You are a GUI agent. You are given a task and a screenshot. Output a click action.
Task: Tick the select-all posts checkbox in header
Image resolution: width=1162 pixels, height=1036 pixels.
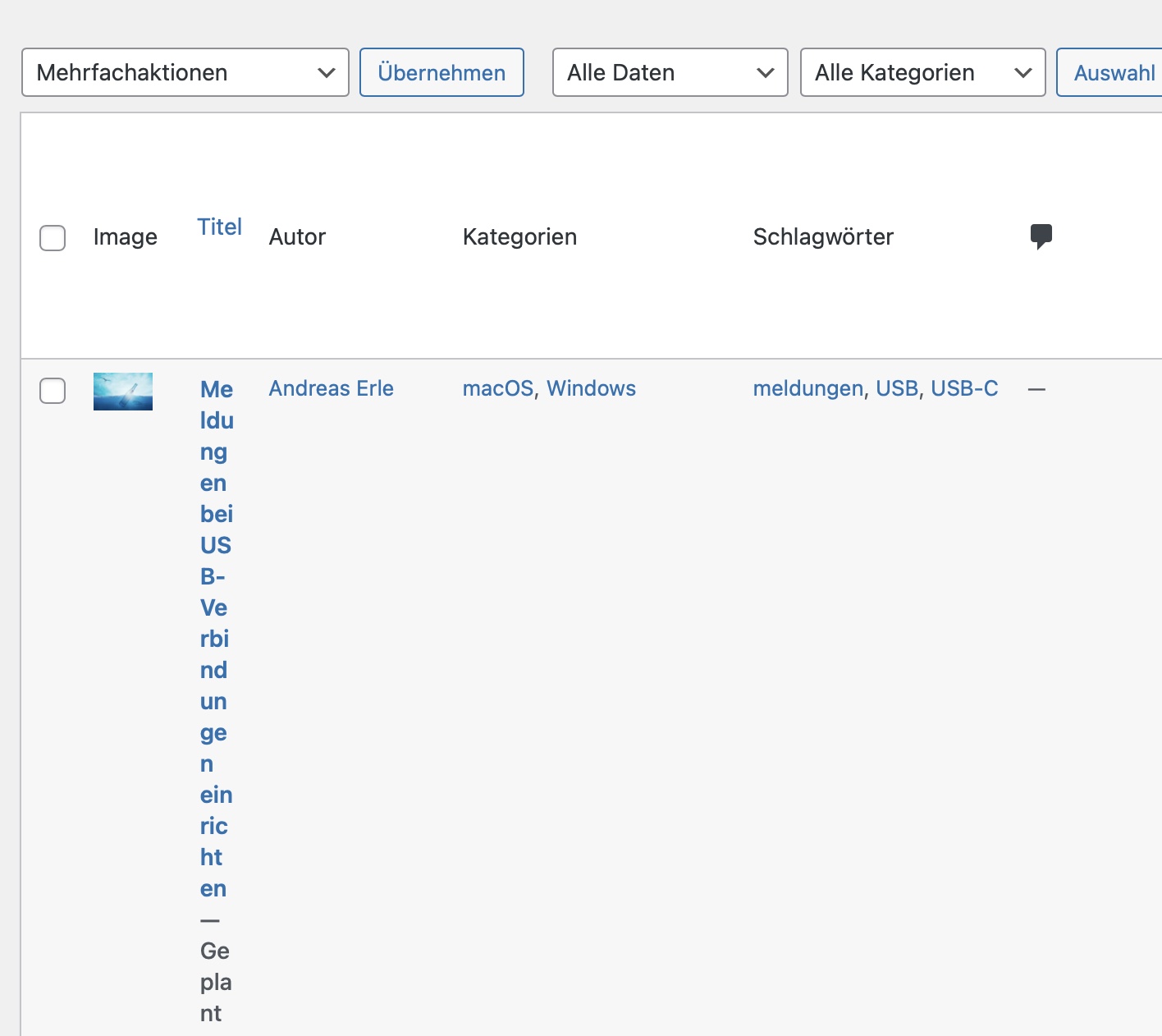(x=53, y=238)
